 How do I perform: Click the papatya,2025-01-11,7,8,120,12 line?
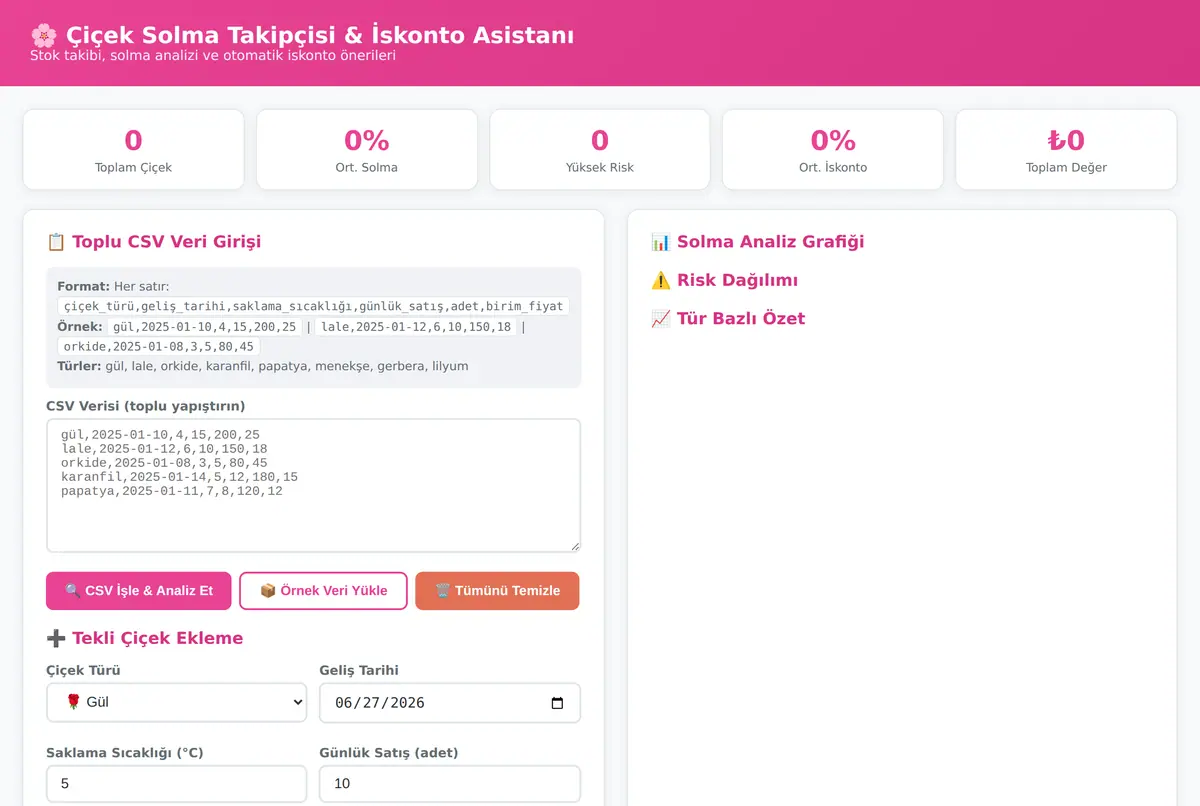(172, 491)
